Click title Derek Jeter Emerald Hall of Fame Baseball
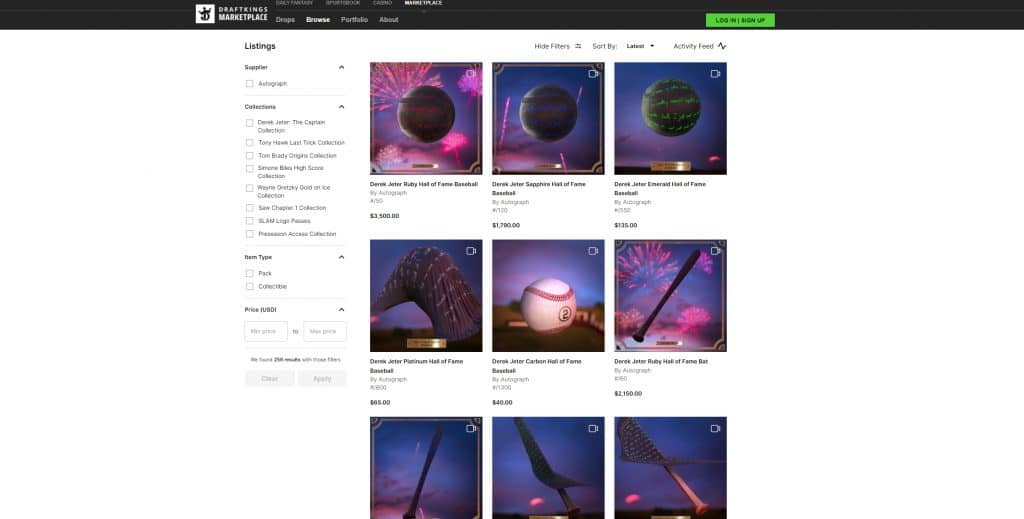This screenshot has width=1024, height=519. pyautogui.click(x=660, y=189)
